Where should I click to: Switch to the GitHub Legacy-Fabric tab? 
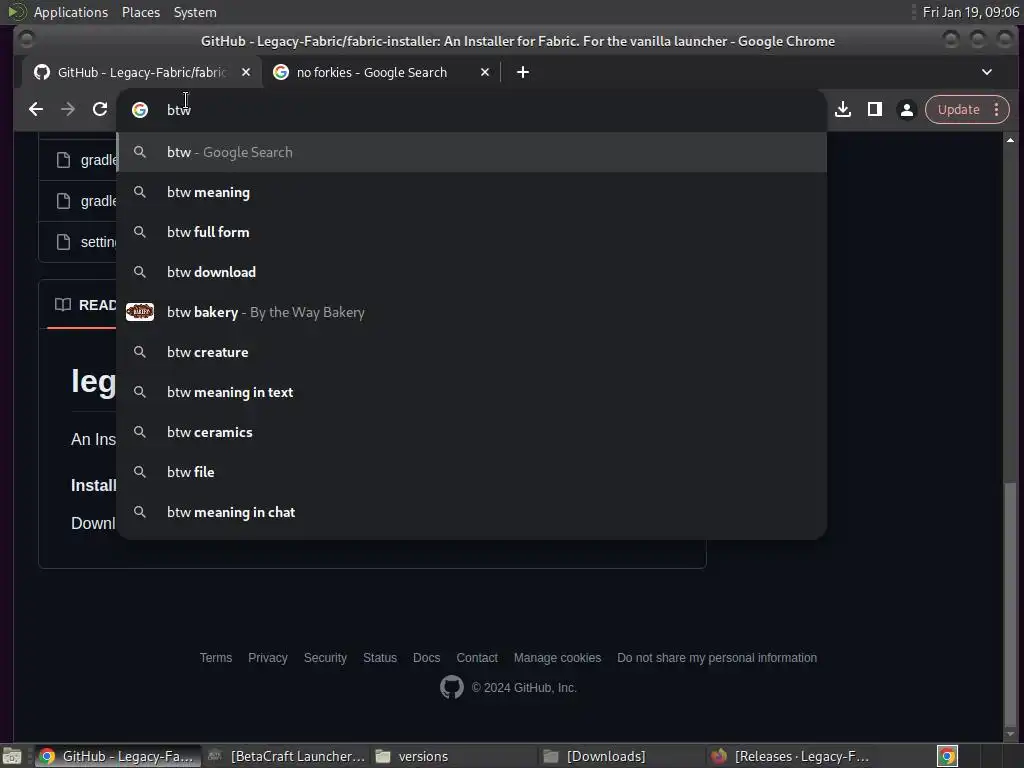[x=142, y=72]
